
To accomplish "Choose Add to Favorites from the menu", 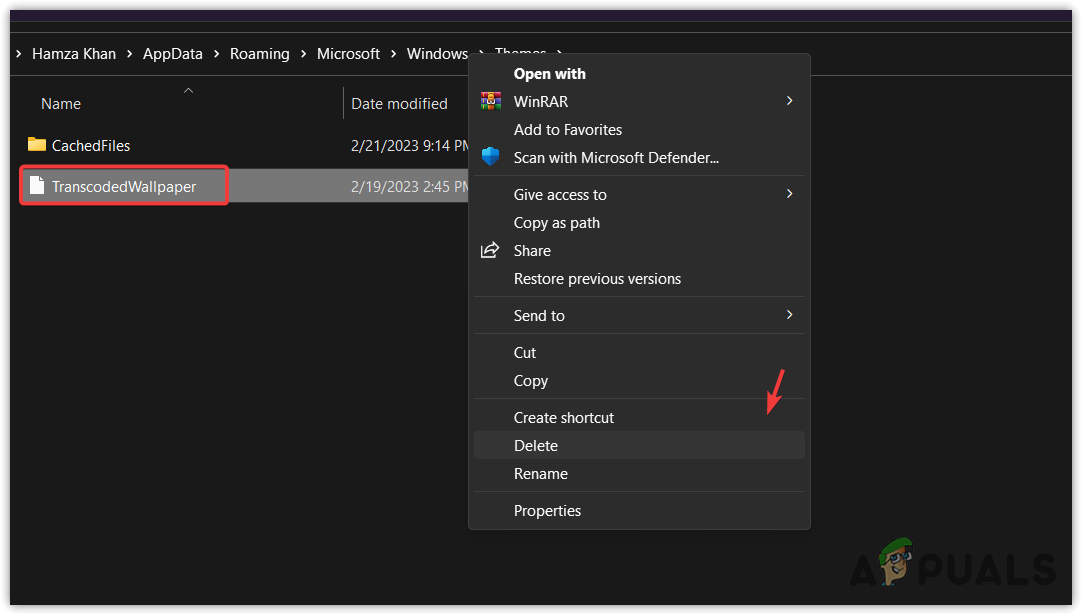I will [x=567, y=129].
